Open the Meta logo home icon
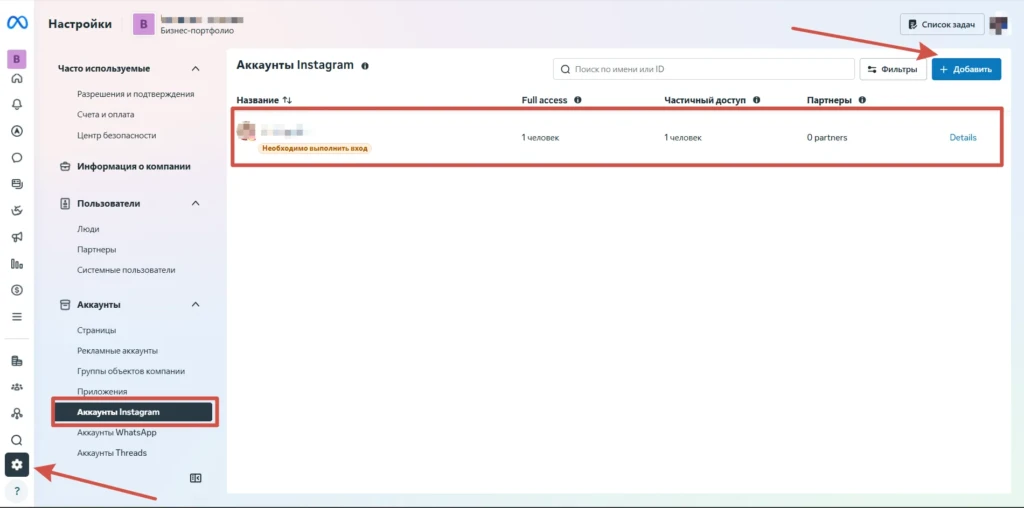The image size is (1024, 508). point(16,23)
